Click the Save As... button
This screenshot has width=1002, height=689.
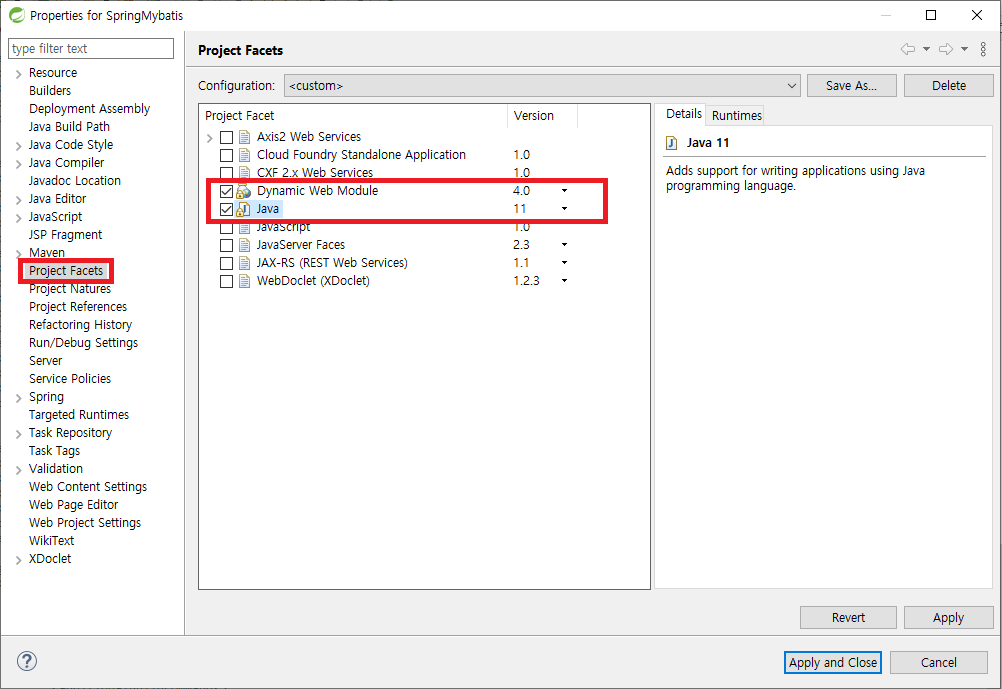[x=851, y=86]
